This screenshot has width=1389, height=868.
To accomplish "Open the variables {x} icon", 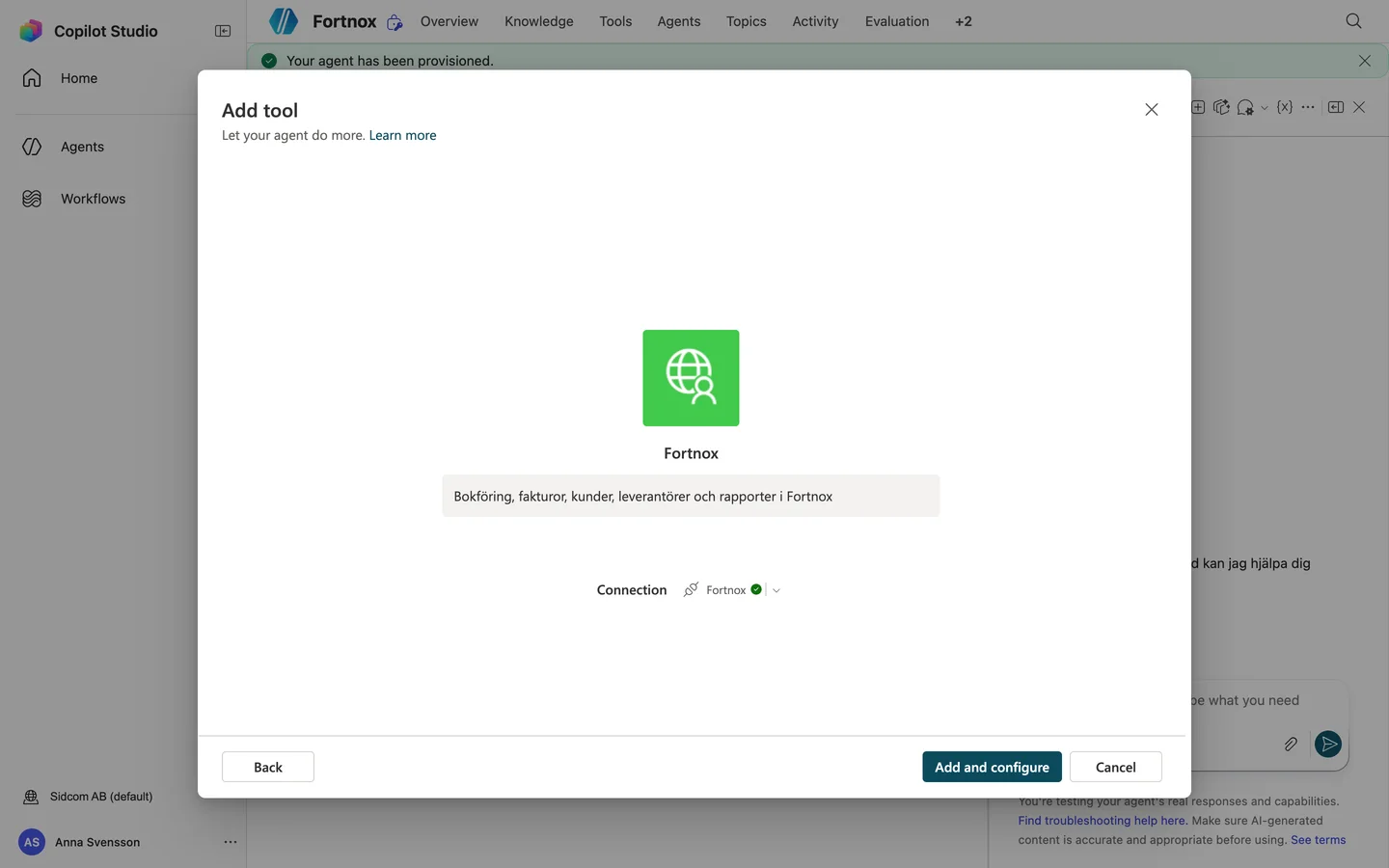I will click(x=1285, y=107).
